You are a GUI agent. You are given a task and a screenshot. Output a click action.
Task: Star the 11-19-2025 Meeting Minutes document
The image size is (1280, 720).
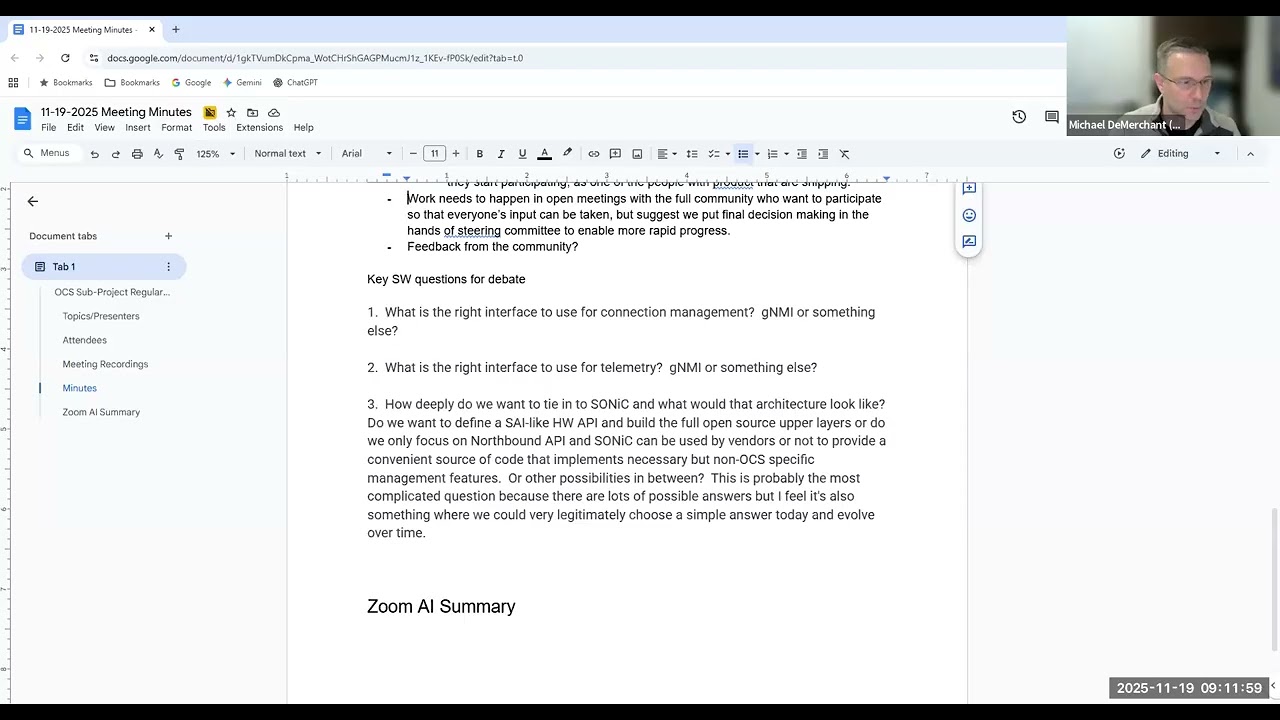click(x=231, y=113)
